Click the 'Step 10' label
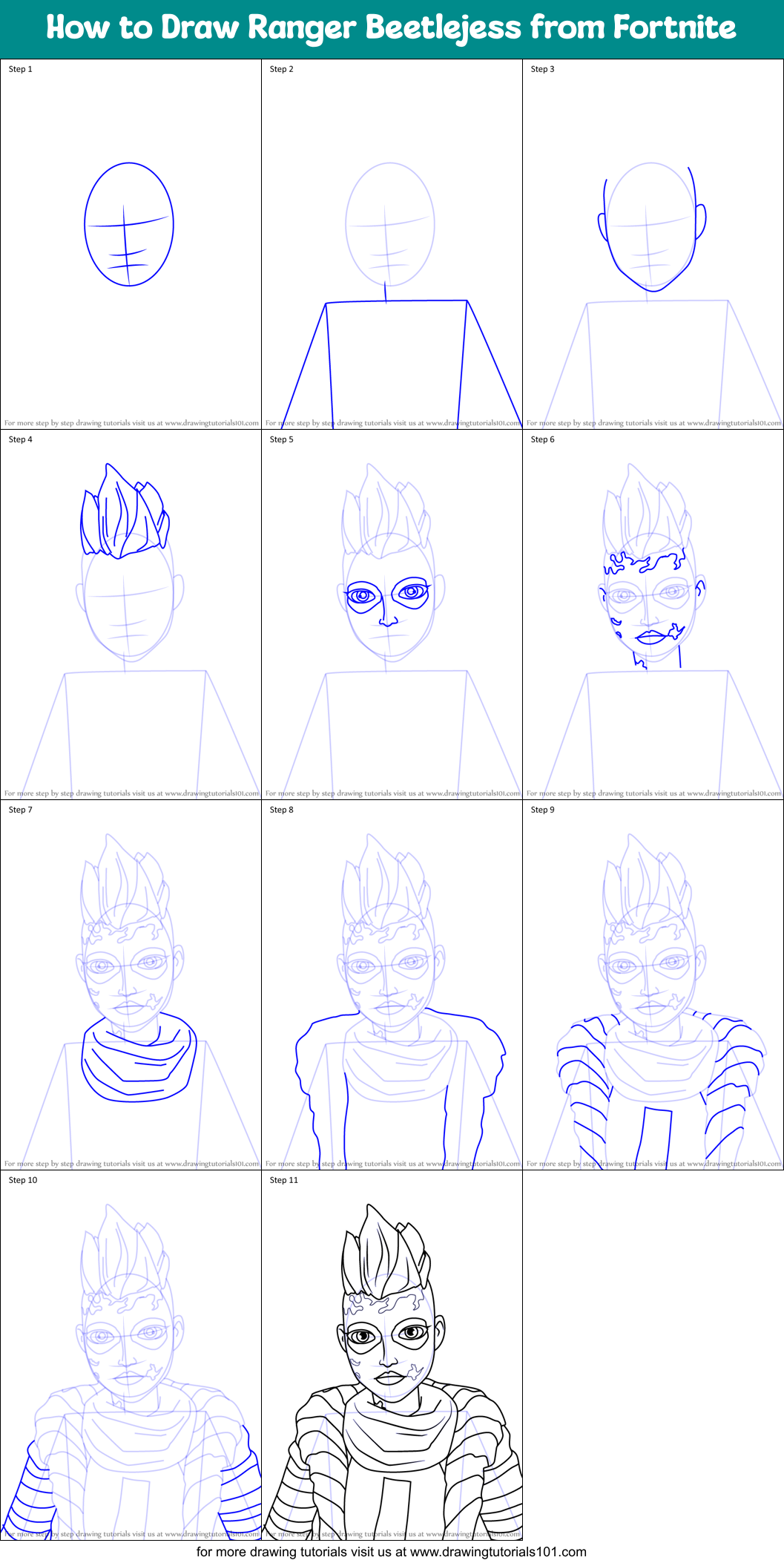This screenshot has width=784, height=1563. click(23, 1180)
